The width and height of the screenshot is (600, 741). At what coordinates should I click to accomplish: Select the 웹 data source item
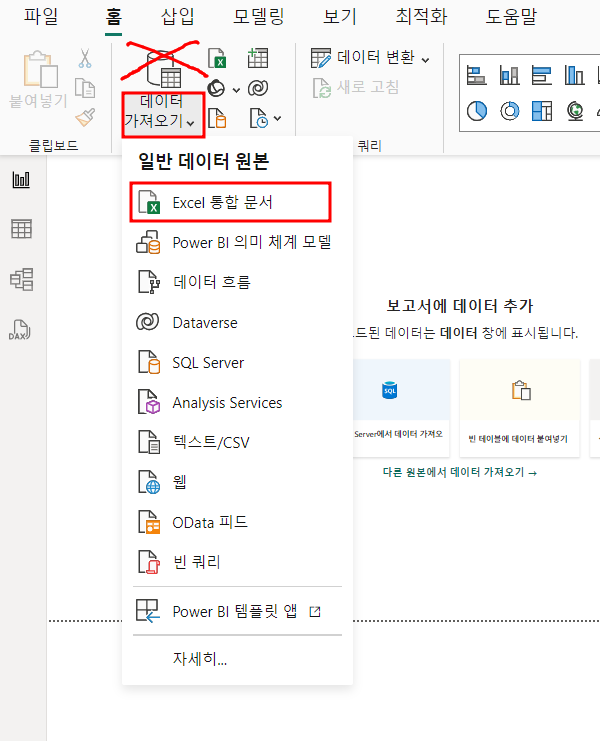click(237, 482)
